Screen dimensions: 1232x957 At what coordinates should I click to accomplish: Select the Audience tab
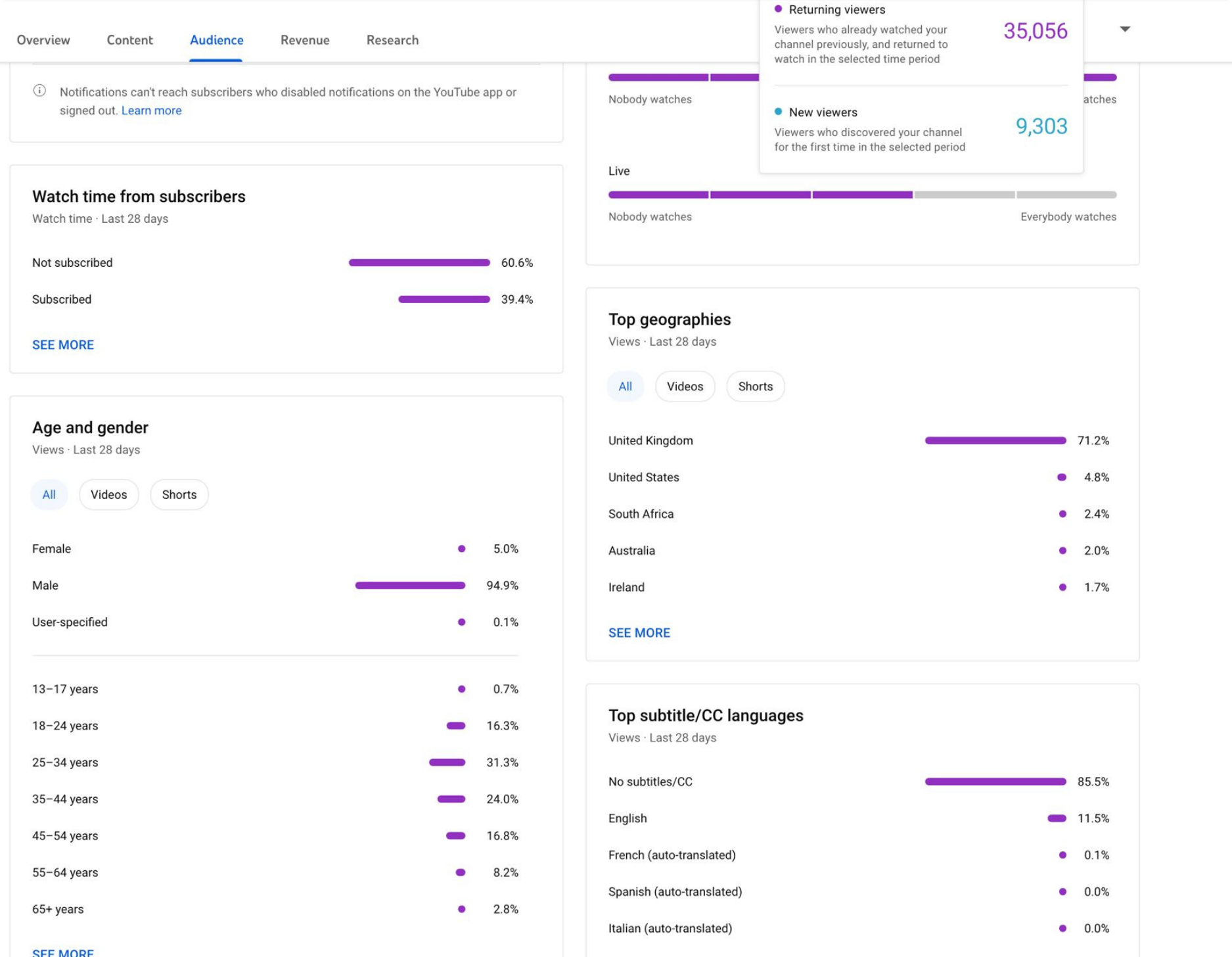[x=216, y=40]
